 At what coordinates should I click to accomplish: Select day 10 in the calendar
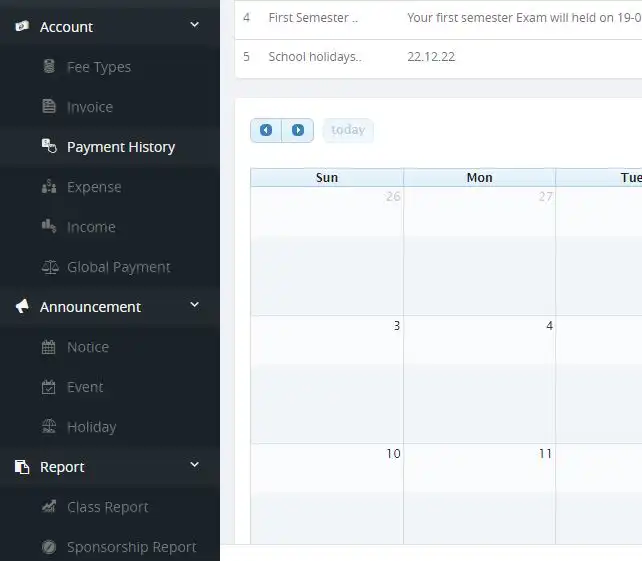tap(327, 490)
